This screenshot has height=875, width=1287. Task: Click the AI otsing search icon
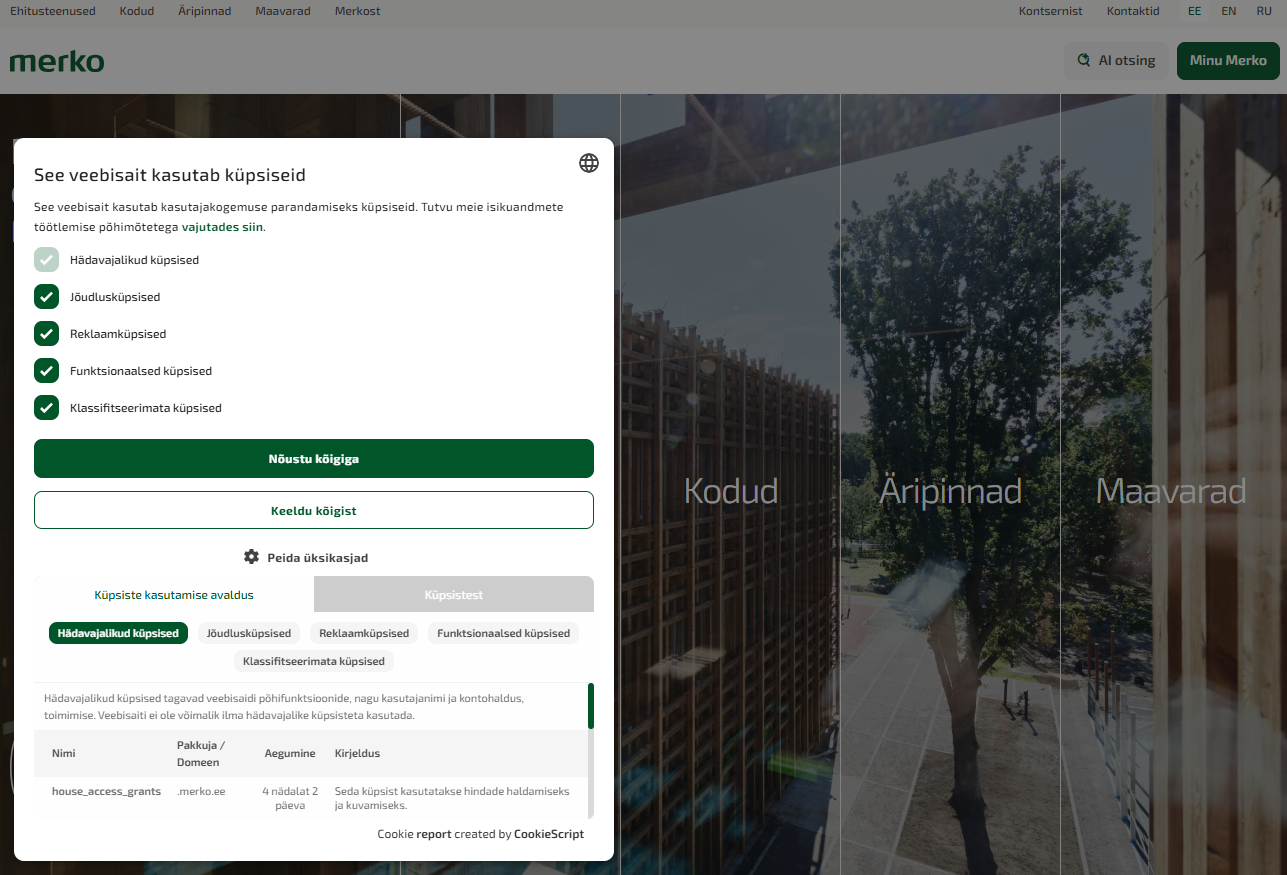point(1083,60)
